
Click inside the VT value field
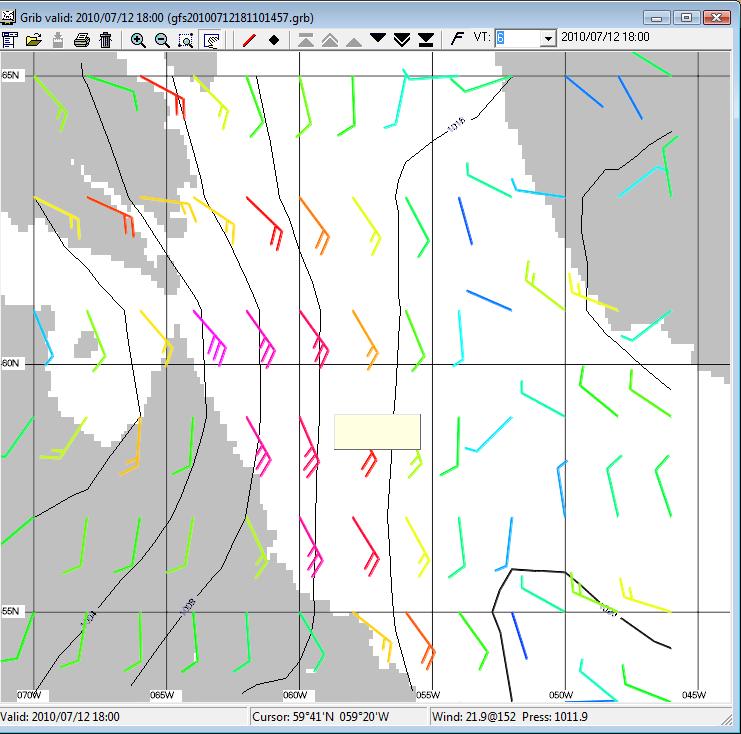[x=516, y=38]
